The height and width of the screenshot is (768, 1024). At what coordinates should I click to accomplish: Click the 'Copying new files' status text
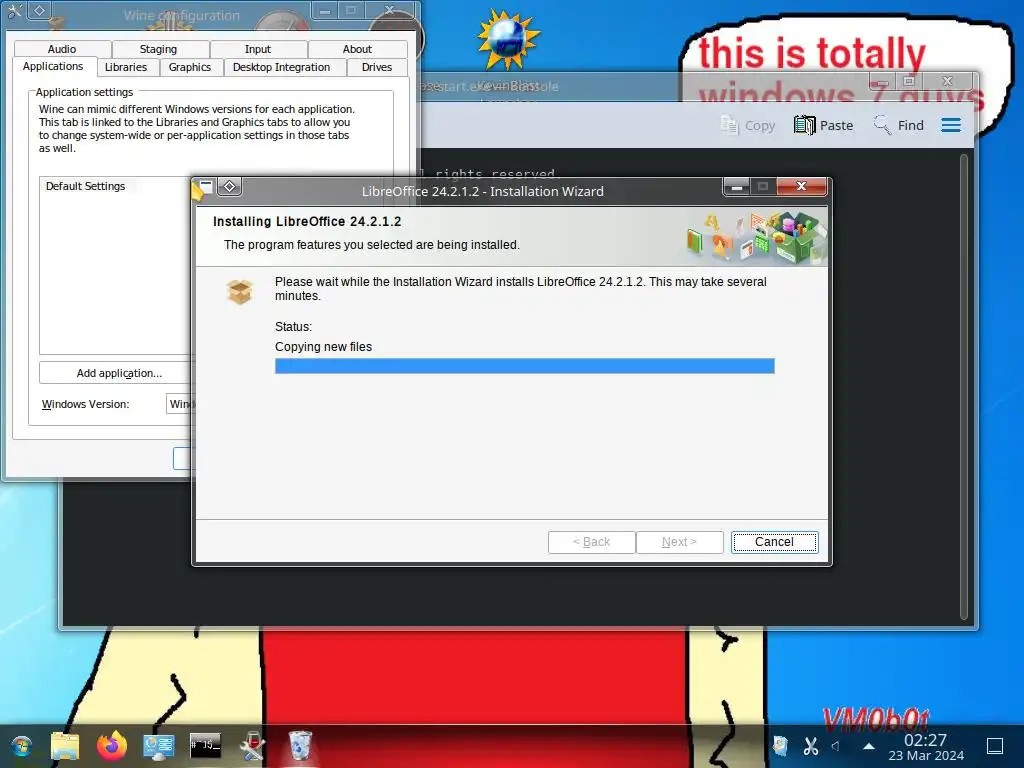pyautogui.click(x=323, y=347)
